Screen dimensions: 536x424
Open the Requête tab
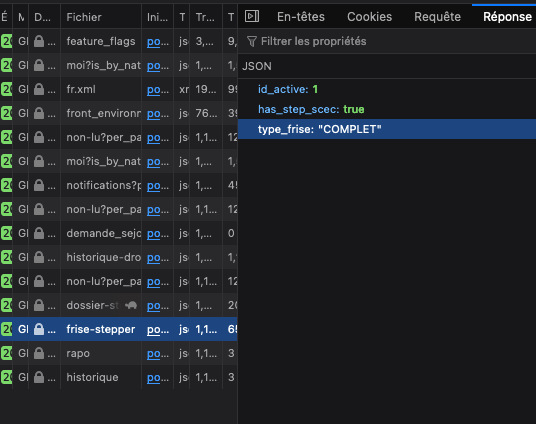point(437,16)
